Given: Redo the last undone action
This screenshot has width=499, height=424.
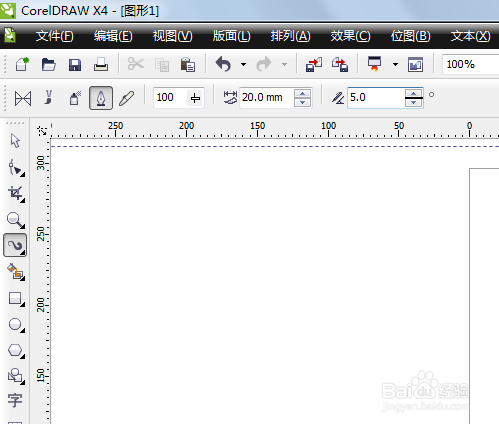Looking at the screenshot, I should (x=264, y=64).
